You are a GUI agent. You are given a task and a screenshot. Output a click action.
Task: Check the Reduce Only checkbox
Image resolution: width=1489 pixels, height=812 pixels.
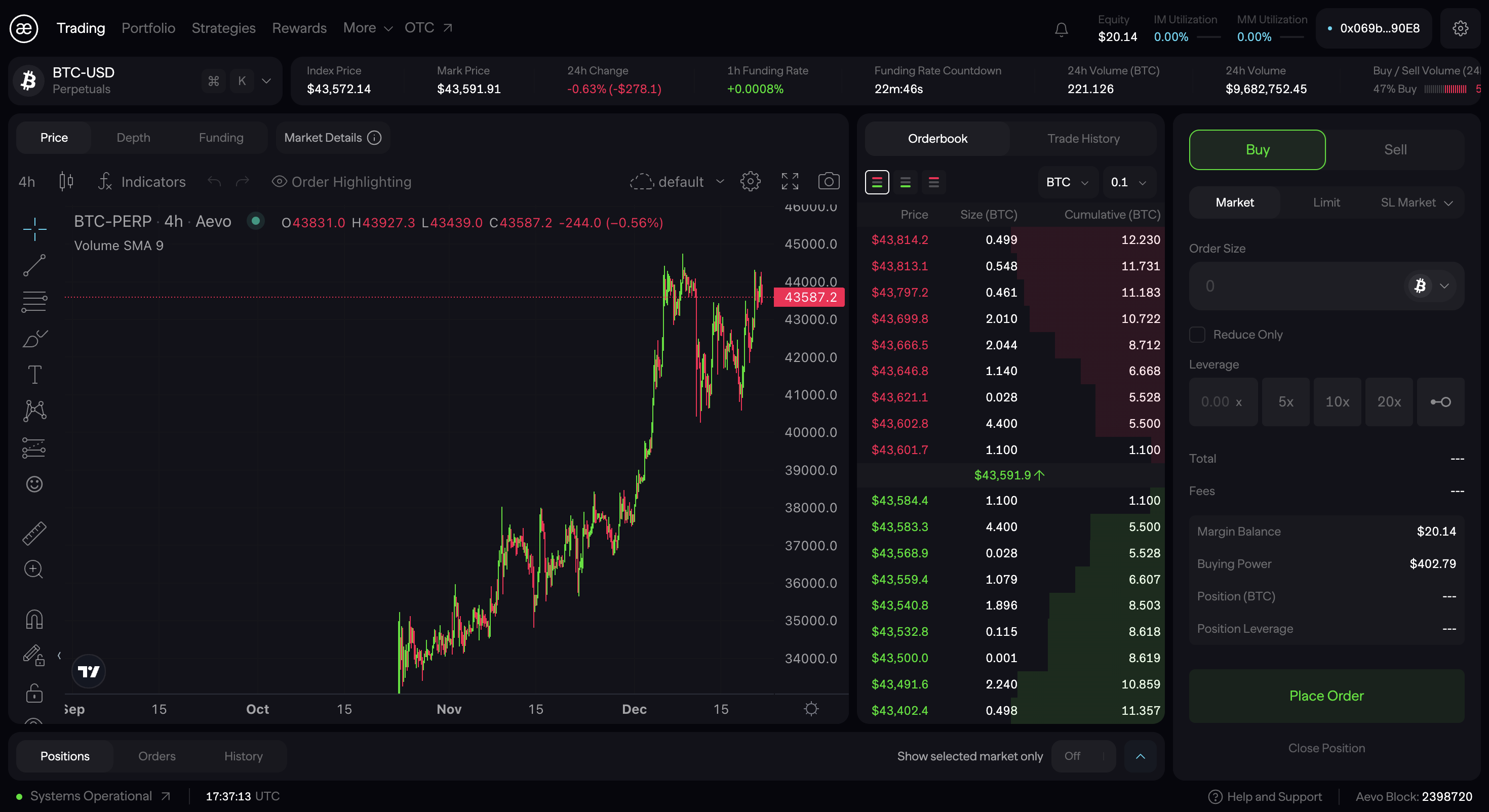coord(1197,334)
